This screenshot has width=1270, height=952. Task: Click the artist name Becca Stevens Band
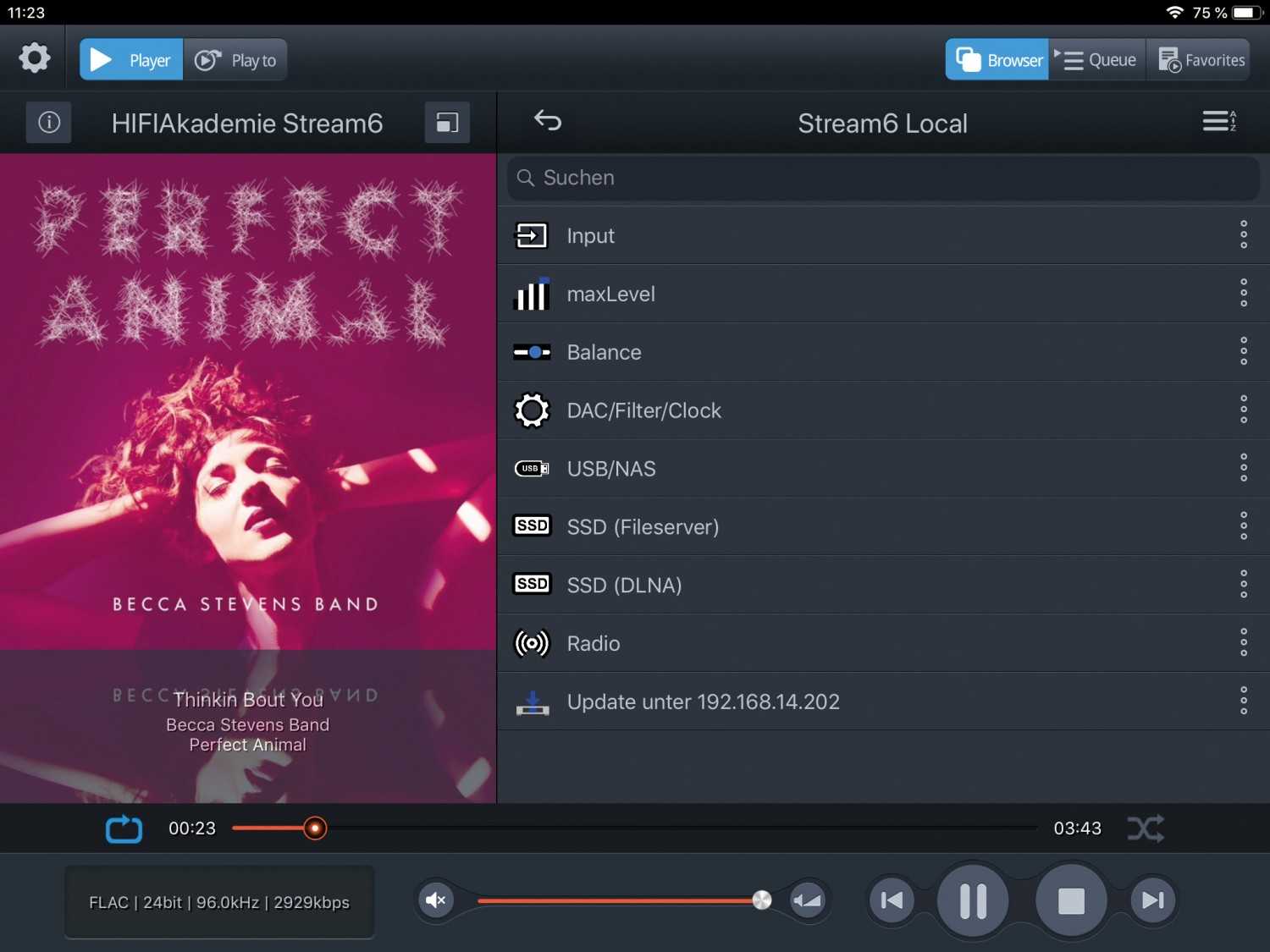tap(248, 725)
